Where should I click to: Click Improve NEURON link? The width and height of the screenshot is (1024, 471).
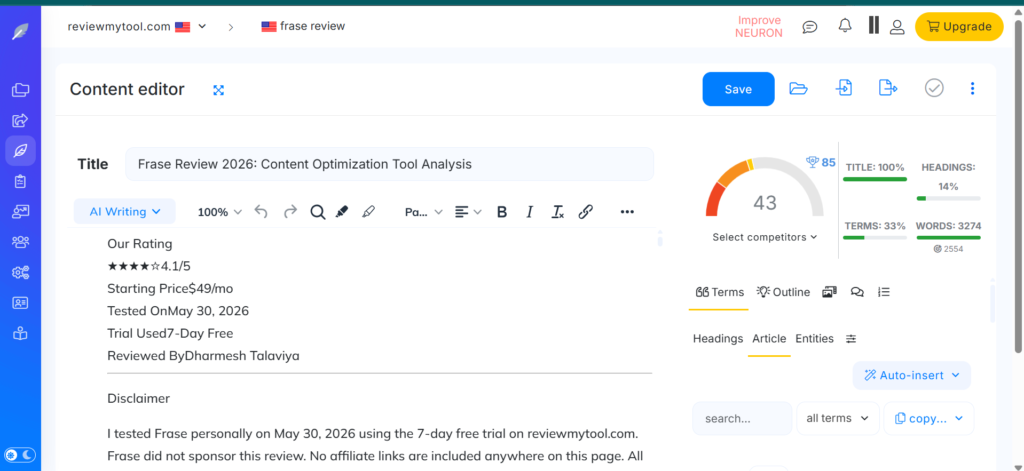point(759,27)
